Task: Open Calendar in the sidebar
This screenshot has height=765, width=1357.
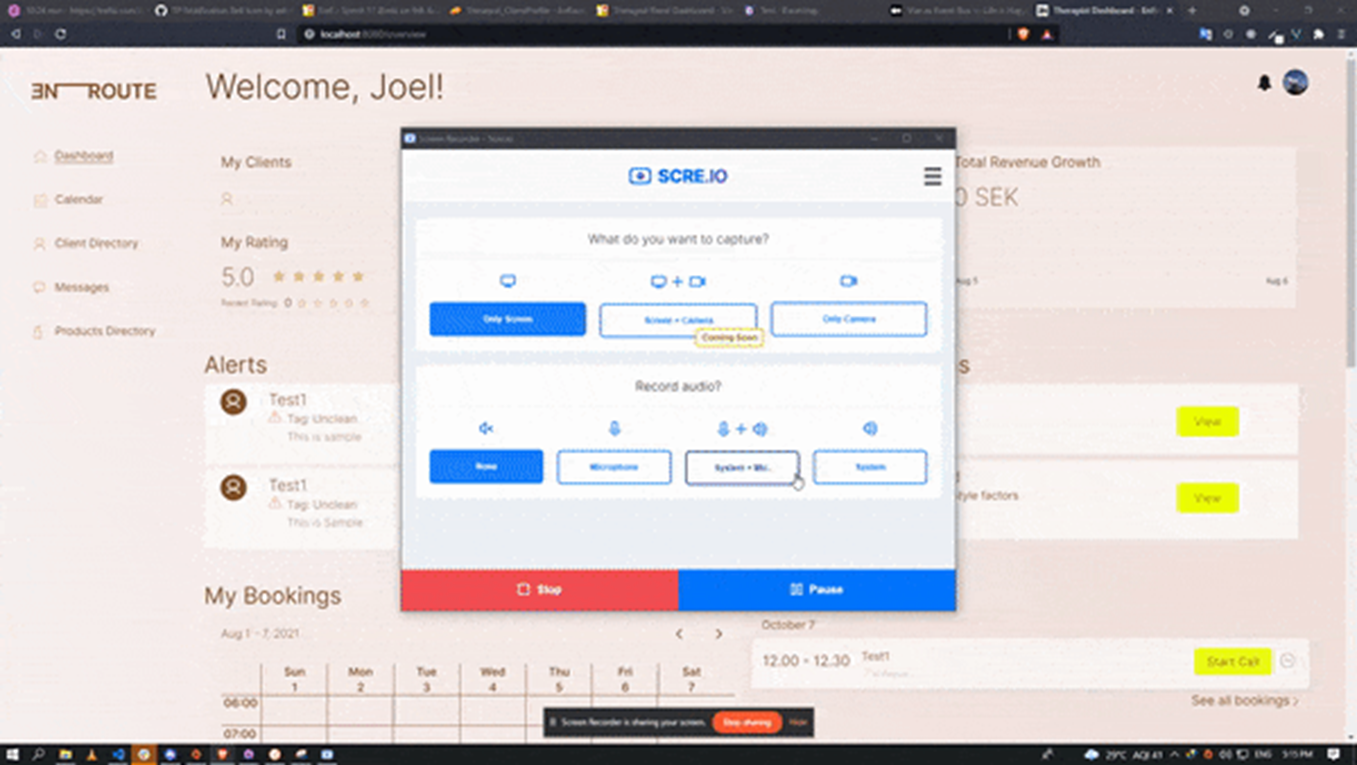Action: click(x=79, y=200)
